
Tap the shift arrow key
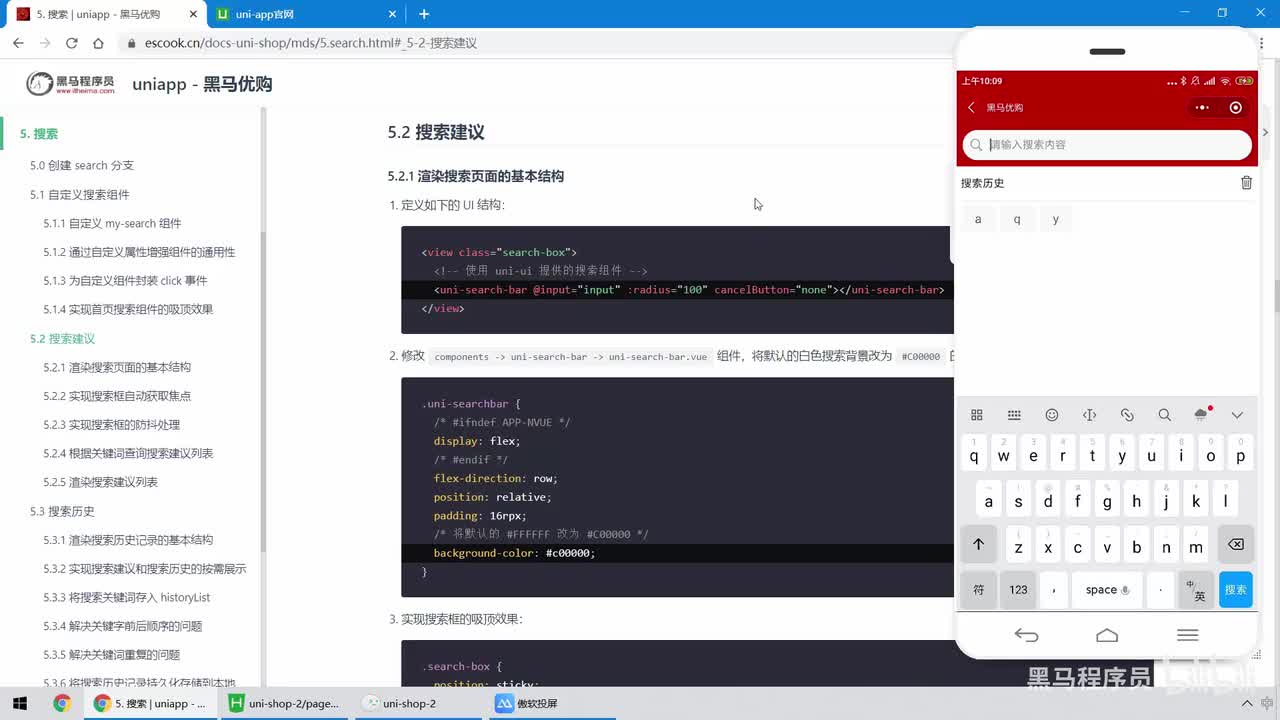tap(978, 545)
